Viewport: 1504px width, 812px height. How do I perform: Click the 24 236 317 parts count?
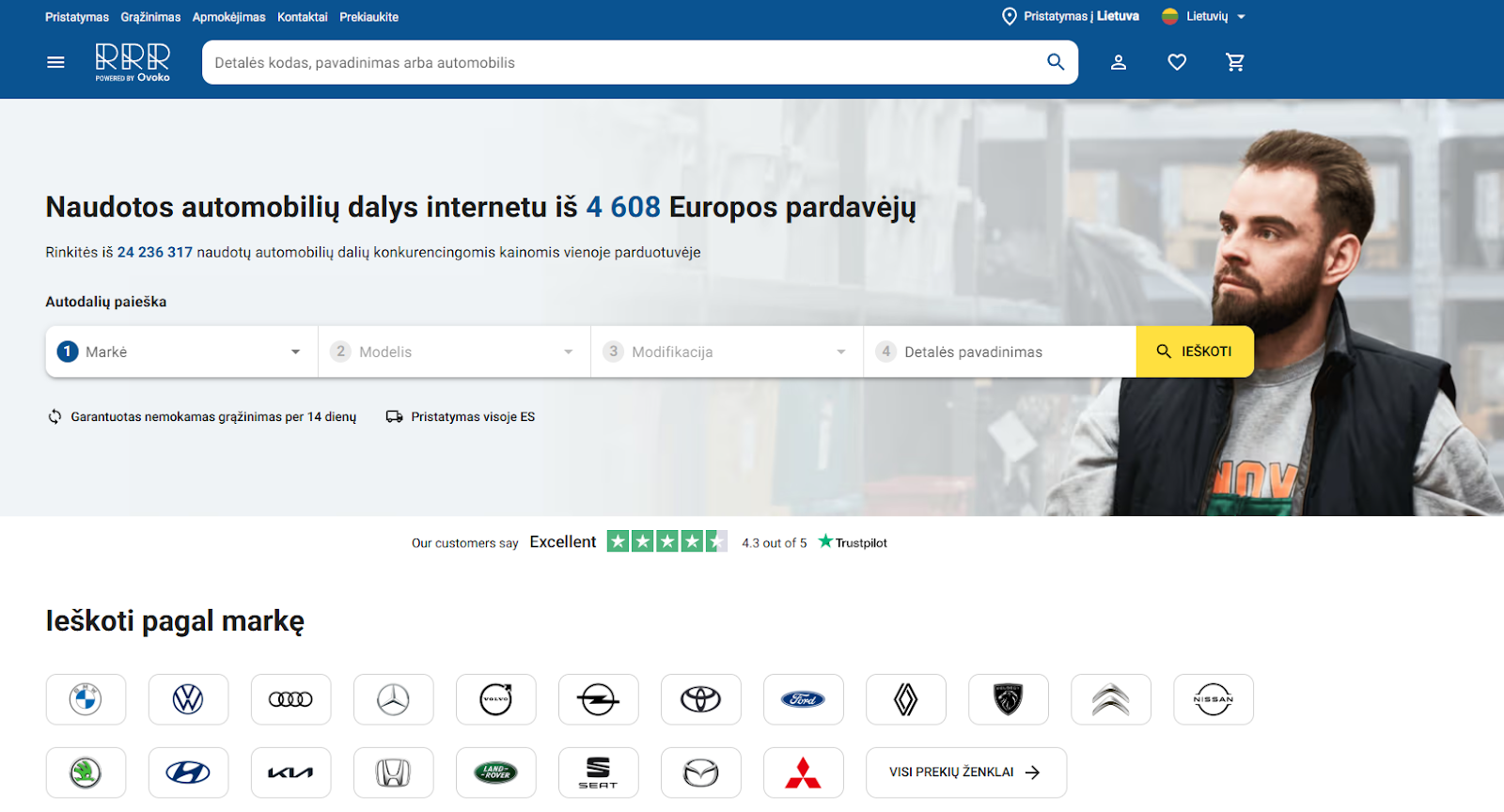click(155, 252)
